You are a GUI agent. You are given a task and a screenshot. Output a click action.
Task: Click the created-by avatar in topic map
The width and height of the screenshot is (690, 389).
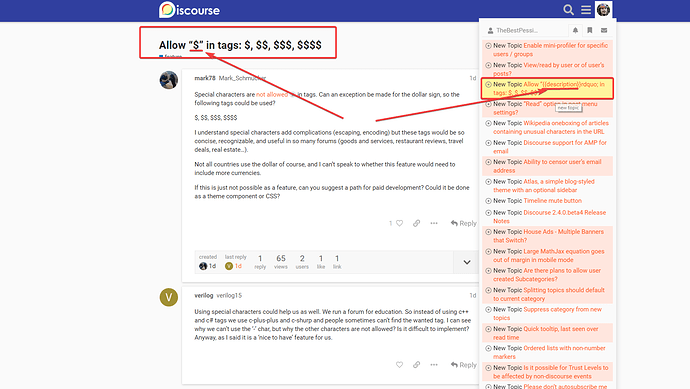(x=203, y=266)
